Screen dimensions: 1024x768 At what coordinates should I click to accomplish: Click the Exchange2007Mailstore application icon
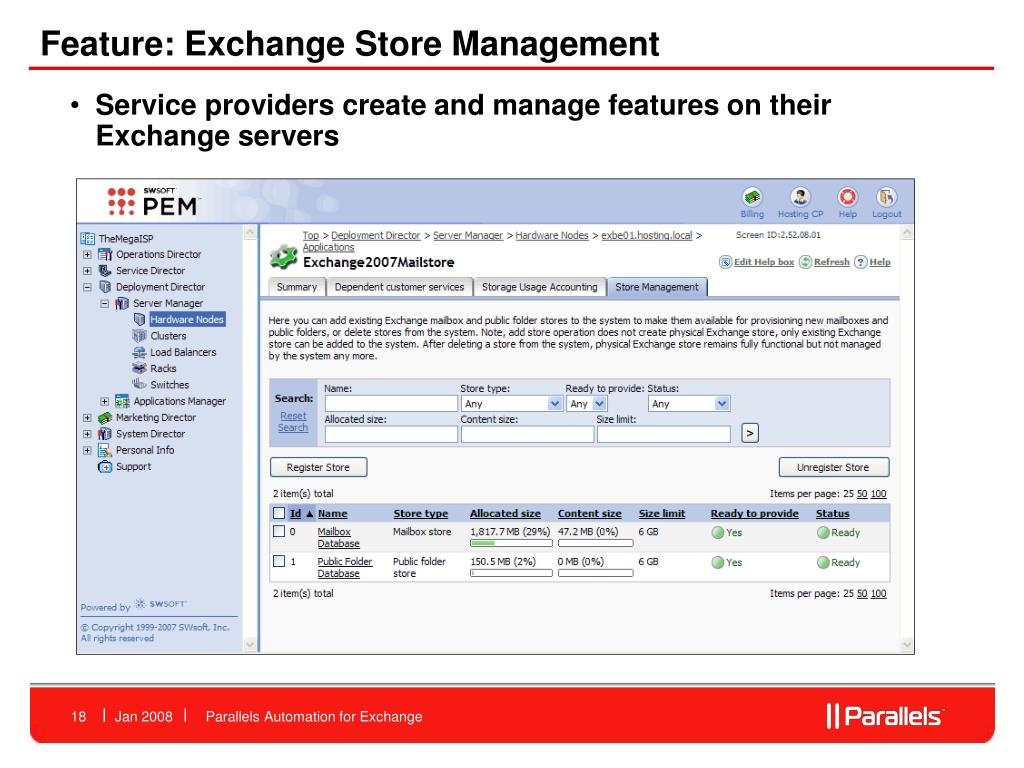click(283, 257)
